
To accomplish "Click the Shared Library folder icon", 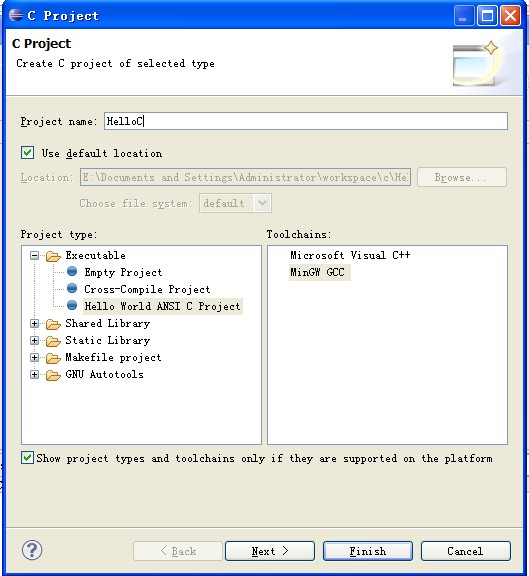I will [x=53, y=324].
